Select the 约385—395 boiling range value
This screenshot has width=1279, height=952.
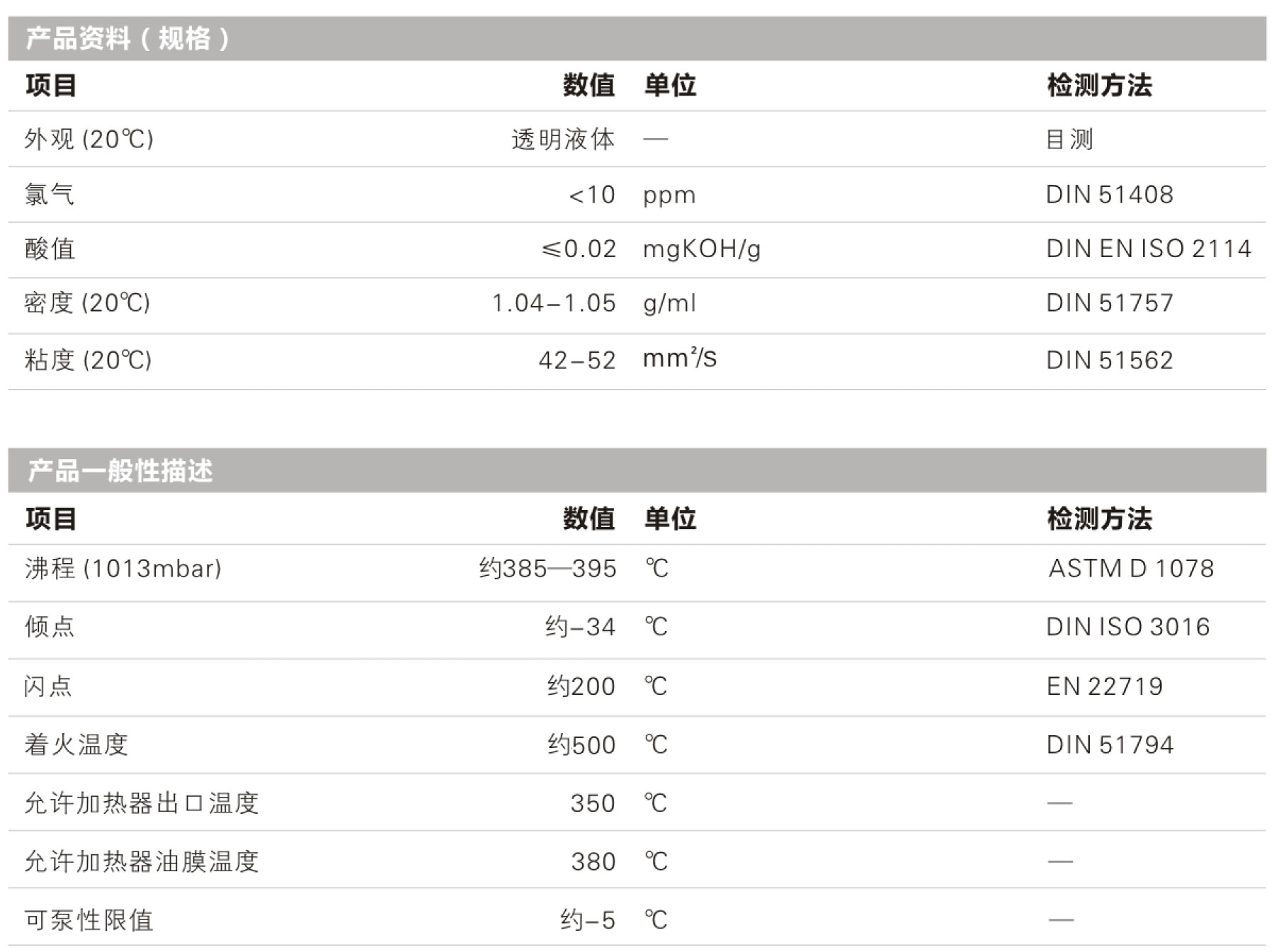pos(547,569)
